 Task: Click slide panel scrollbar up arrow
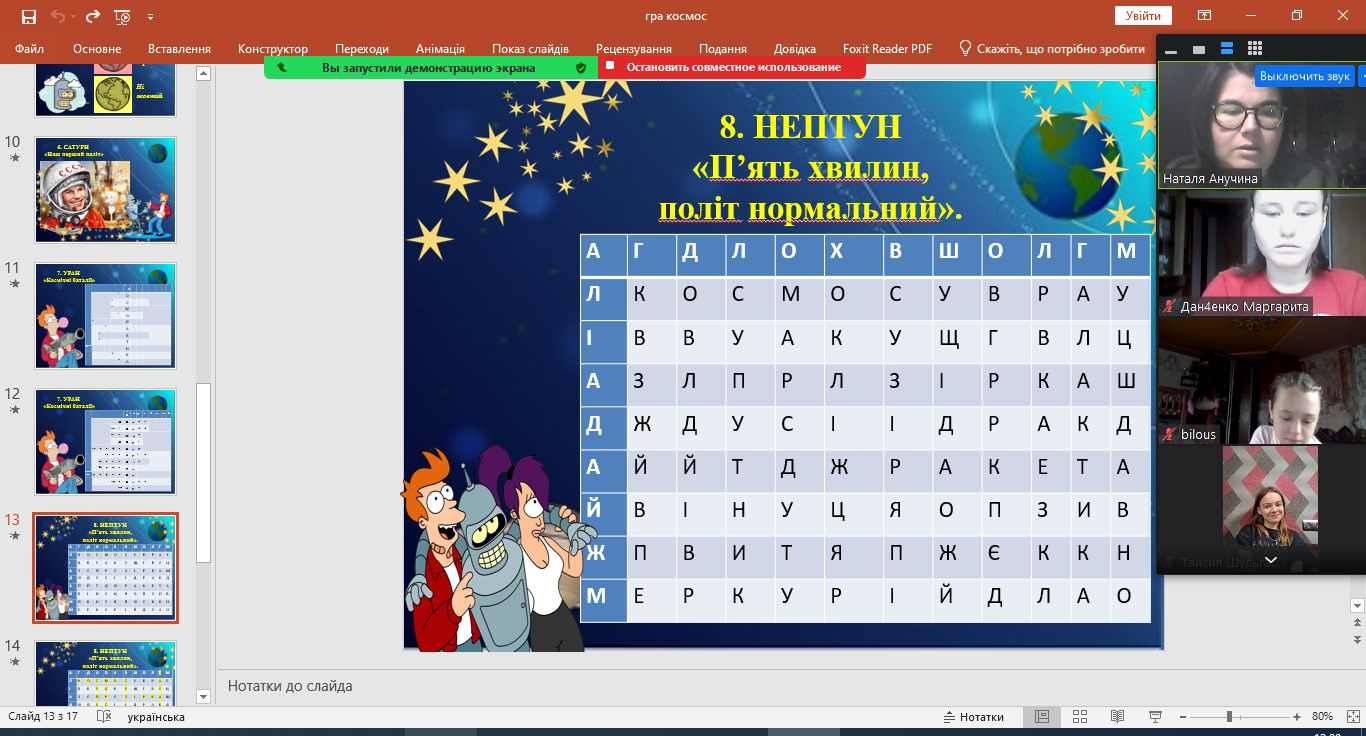pos(204,73)
